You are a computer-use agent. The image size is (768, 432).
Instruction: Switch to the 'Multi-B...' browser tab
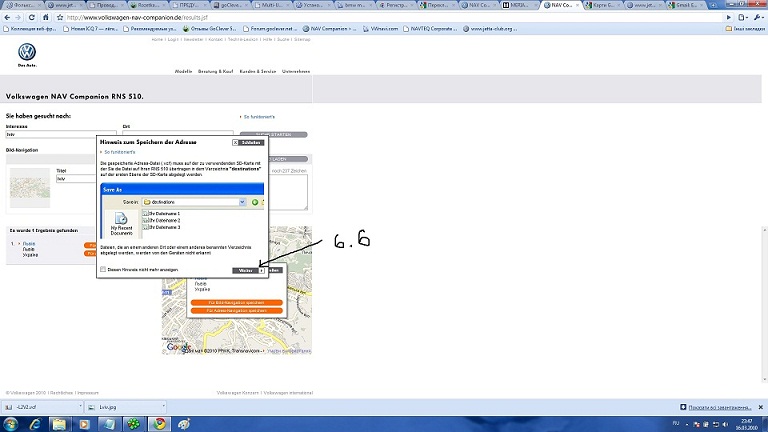point(272,5)
